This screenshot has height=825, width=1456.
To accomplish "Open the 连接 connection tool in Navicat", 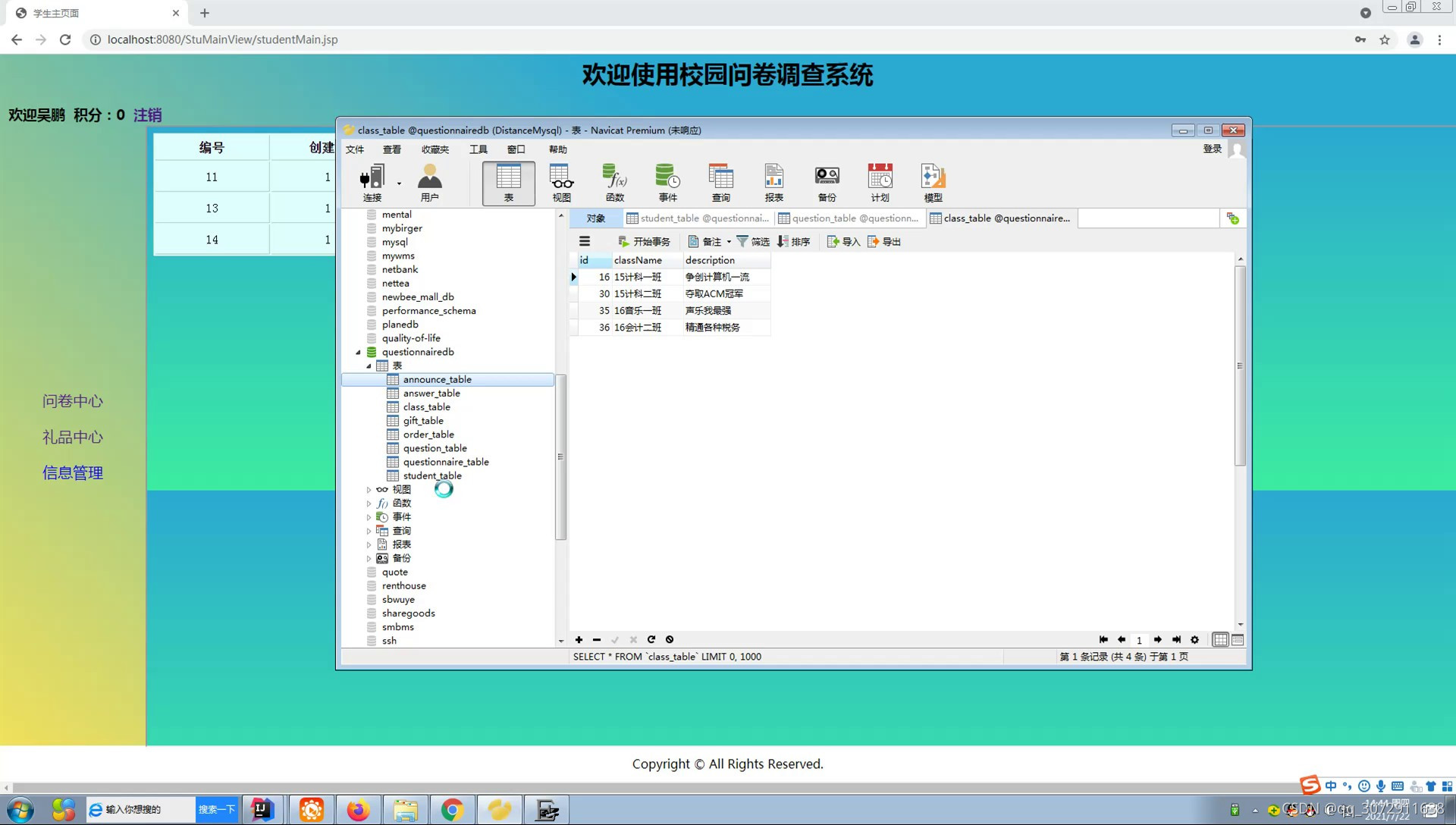I will (x=372, y=183).
